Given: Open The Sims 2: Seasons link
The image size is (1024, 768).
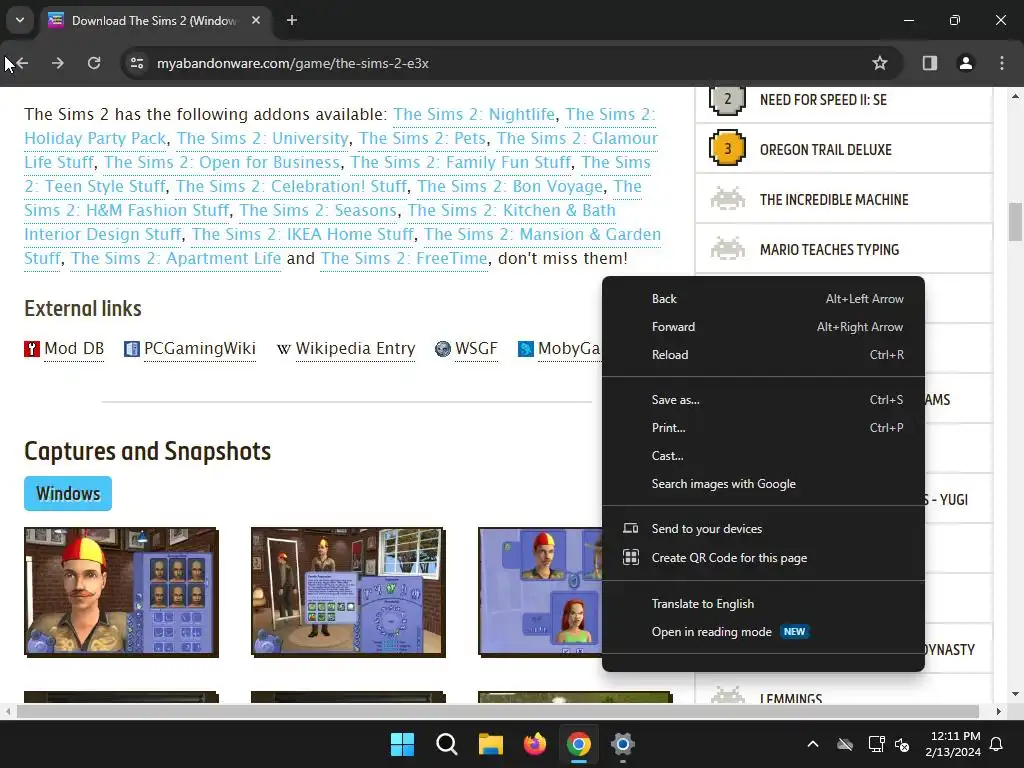Looking at the screenshot, I should [x=318, y=210].
